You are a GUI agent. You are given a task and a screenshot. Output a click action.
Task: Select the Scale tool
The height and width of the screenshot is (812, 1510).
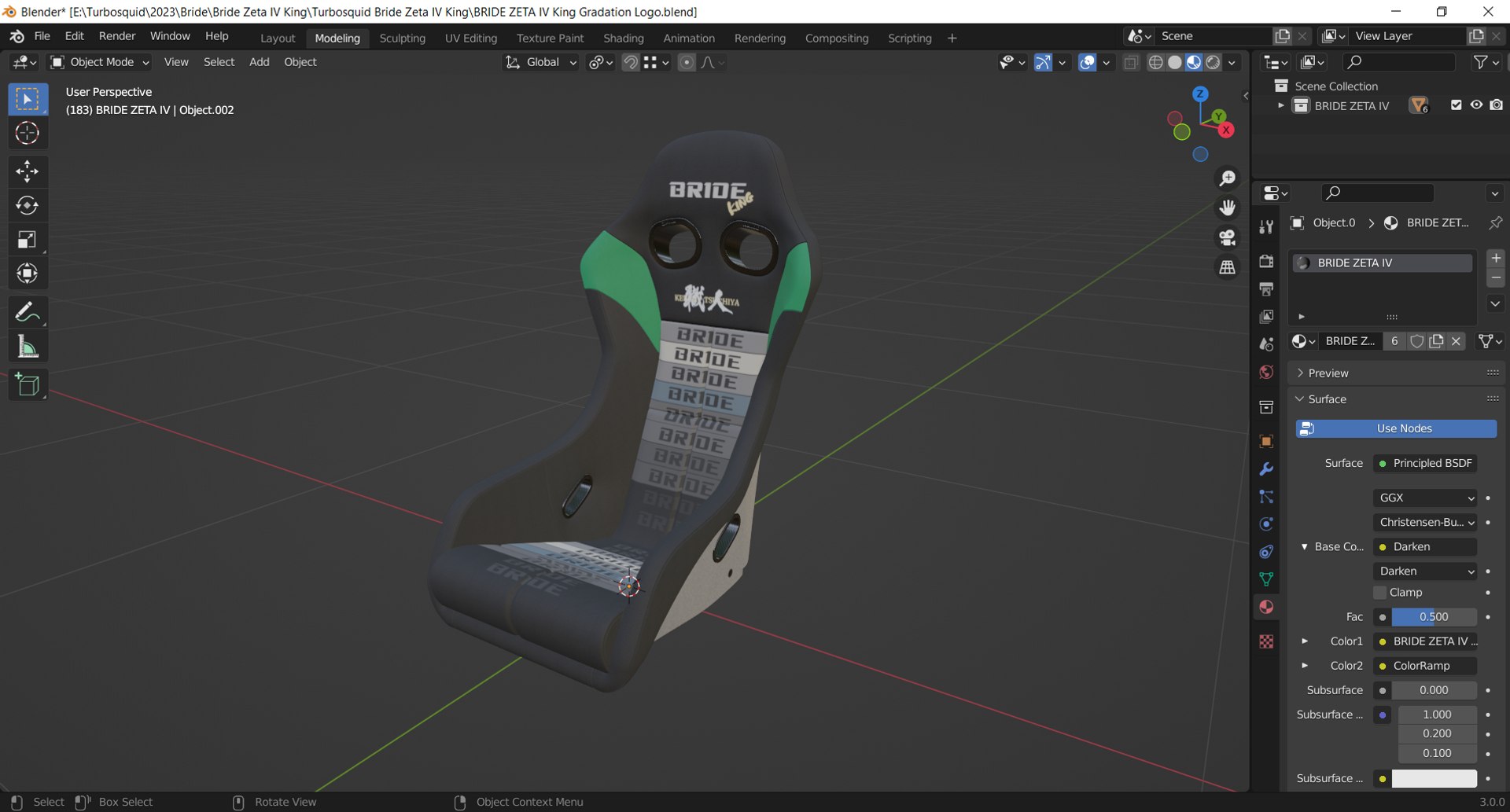[x=28, y=240]
